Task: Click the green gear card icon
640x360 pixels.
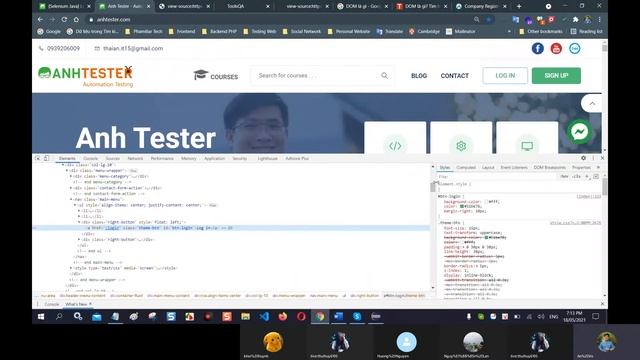Action: [x=461, y=146]
